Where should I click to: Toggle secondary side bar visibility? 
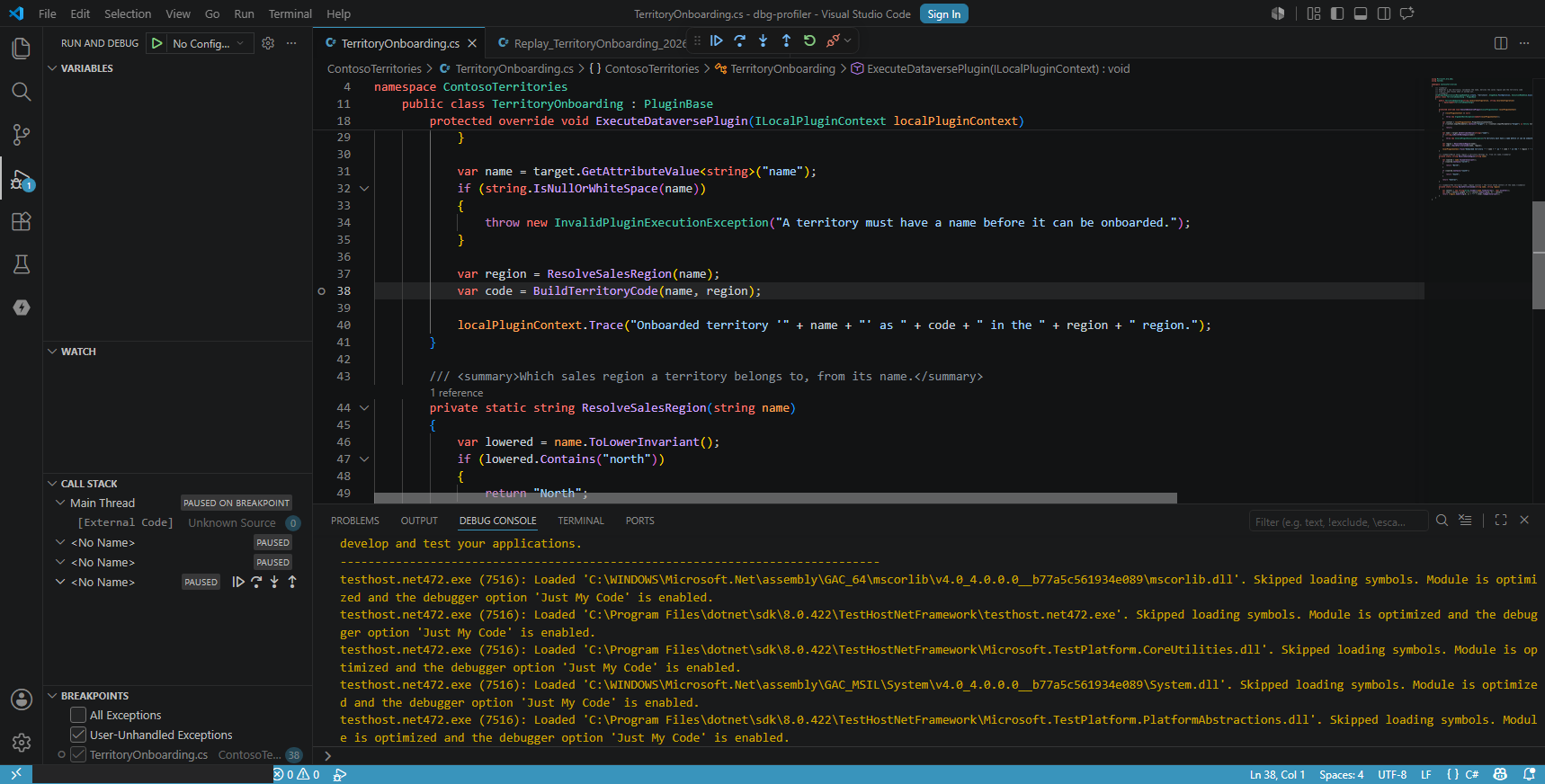click(x=1384, y=13)
